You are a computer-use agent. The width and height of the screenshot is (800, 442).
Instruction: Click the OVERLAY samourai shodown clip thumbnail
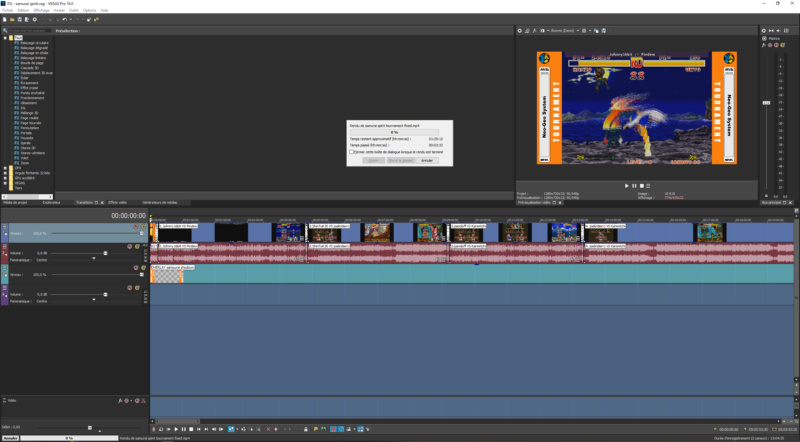tap(166, 276)
